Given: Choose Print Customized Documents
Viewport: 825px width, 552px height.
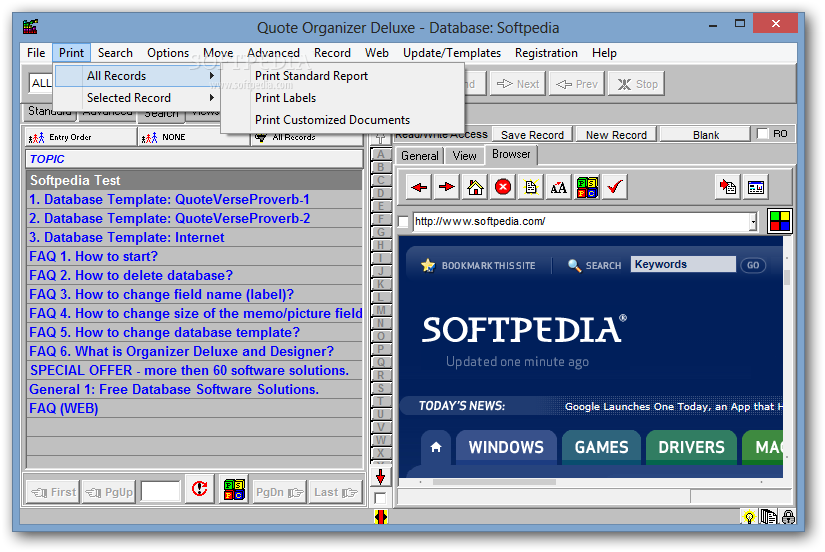Looking at the screenshot, I should (333, 120).
